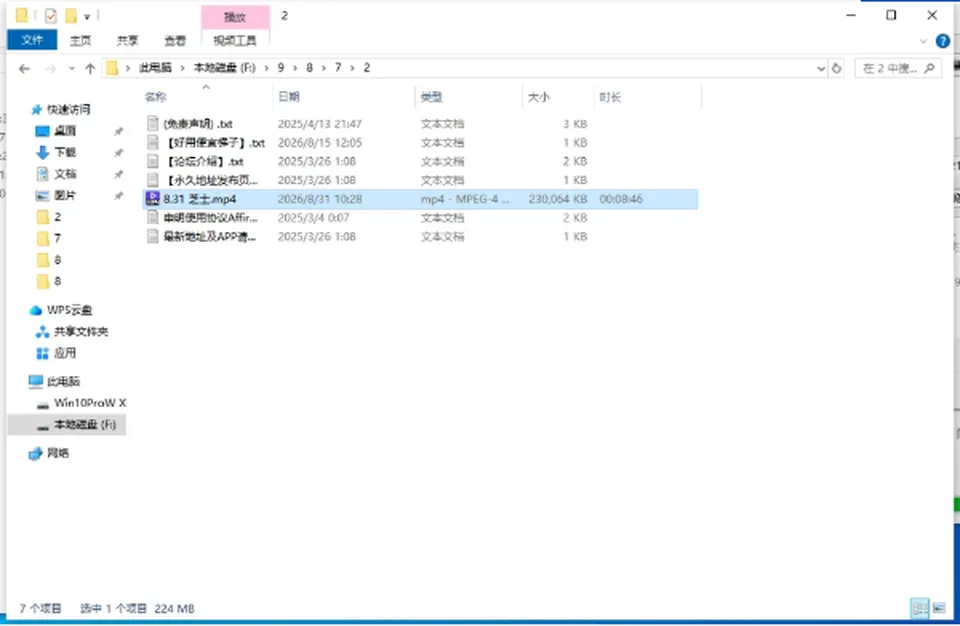Switch to the 主页 ribbon tab
This screenshot has height=626, width=960.
80,40
